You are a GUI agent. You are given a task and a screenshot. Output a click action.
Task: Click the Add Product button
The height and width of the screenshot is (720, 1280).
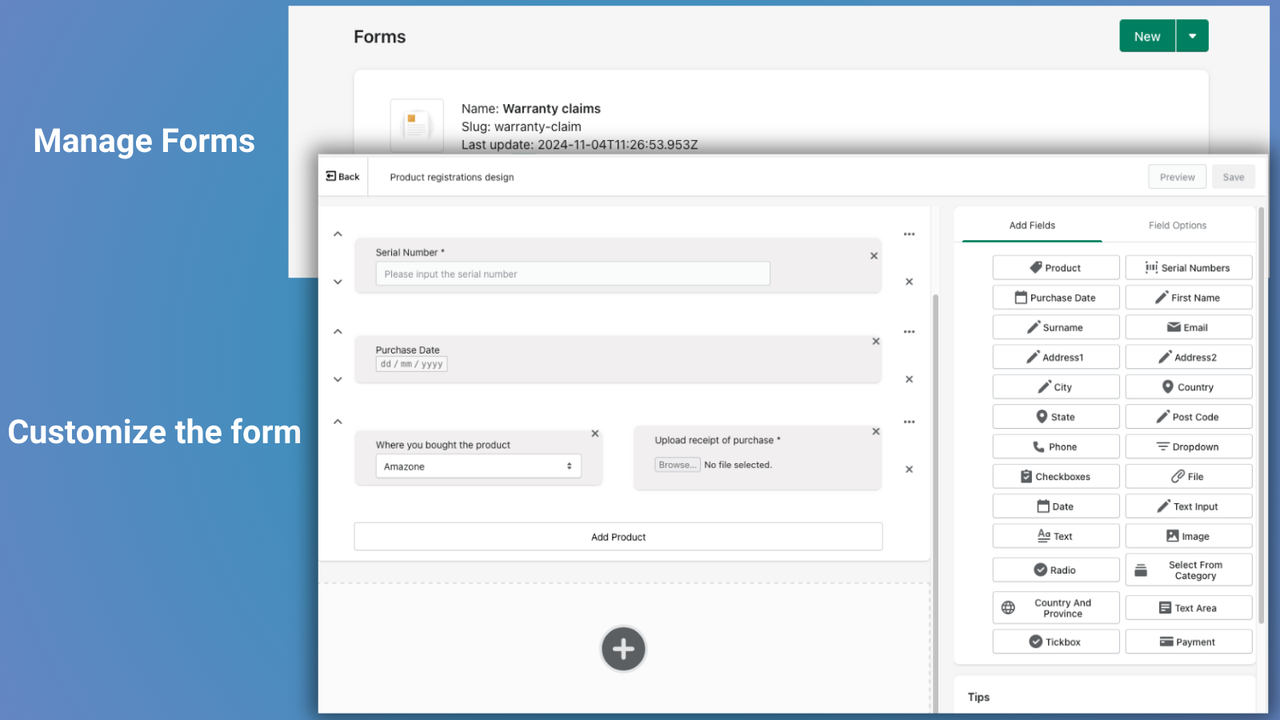point(618,536)
